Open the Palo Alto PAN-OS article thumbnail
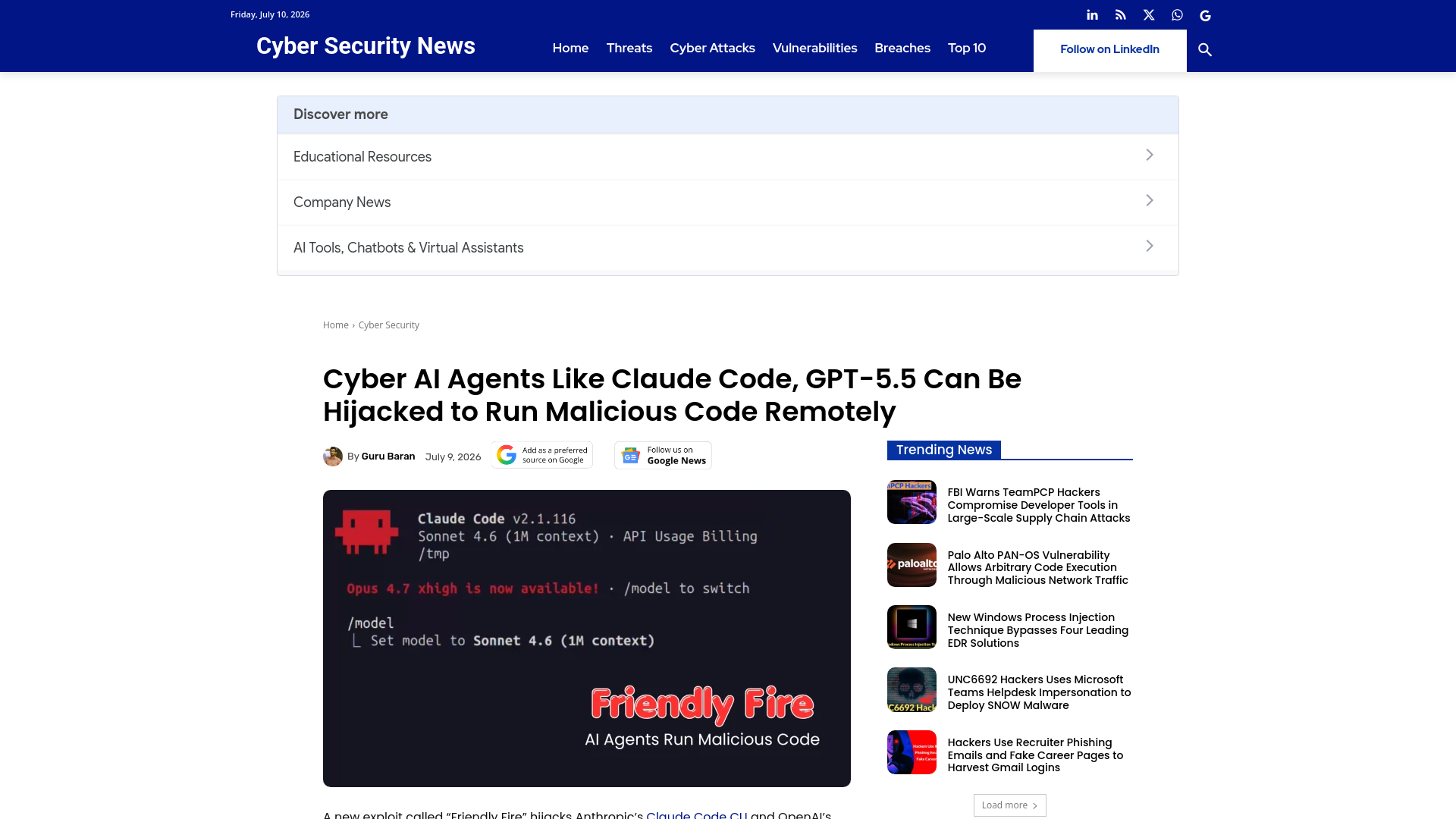This screenshot has width=1456, height=819. point(912,565)
